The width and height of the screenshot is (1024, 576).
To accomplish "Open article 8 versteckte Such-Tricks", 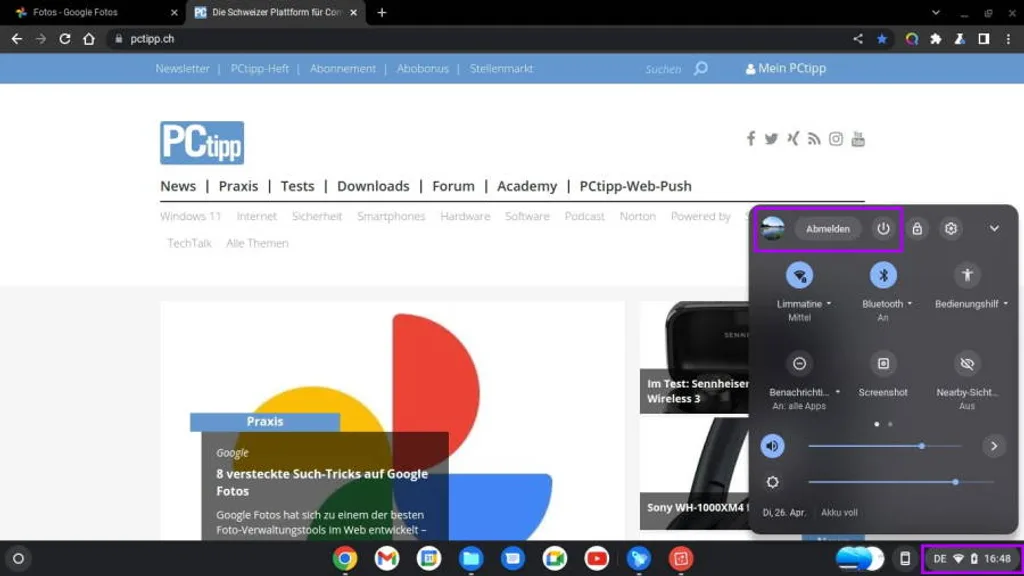I will (x=322, y=482).
